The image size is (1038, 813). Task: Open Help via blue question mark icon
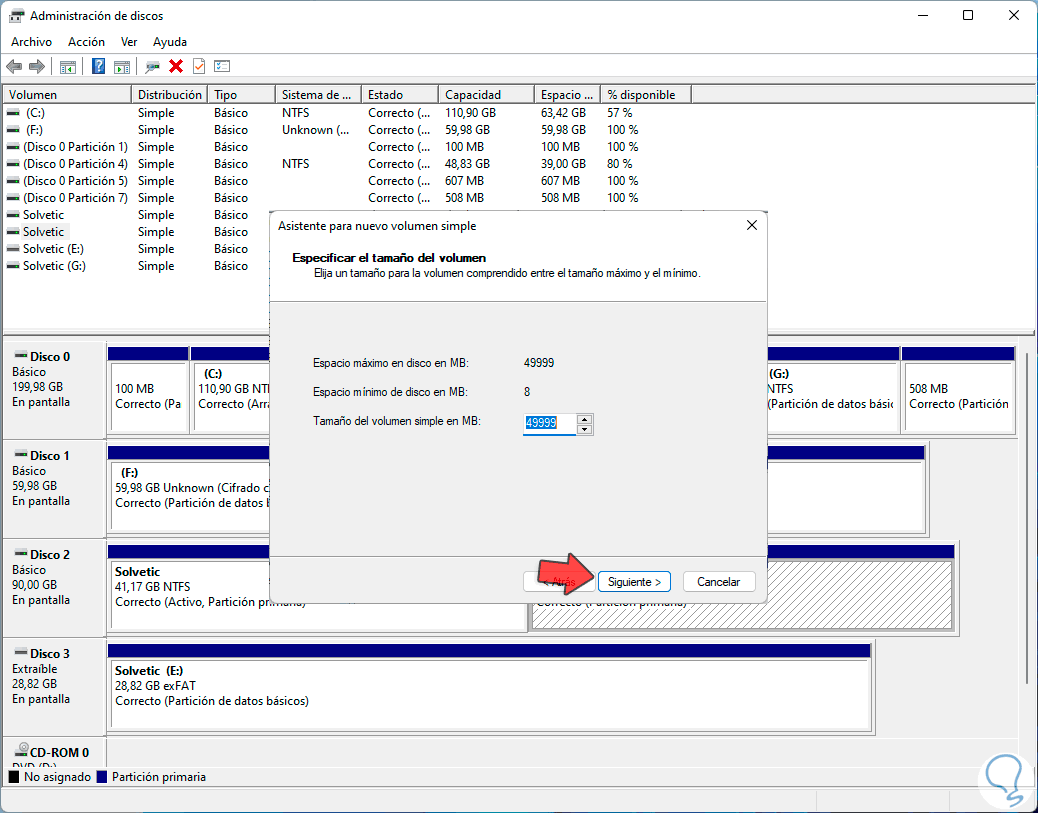pos(98,66)
